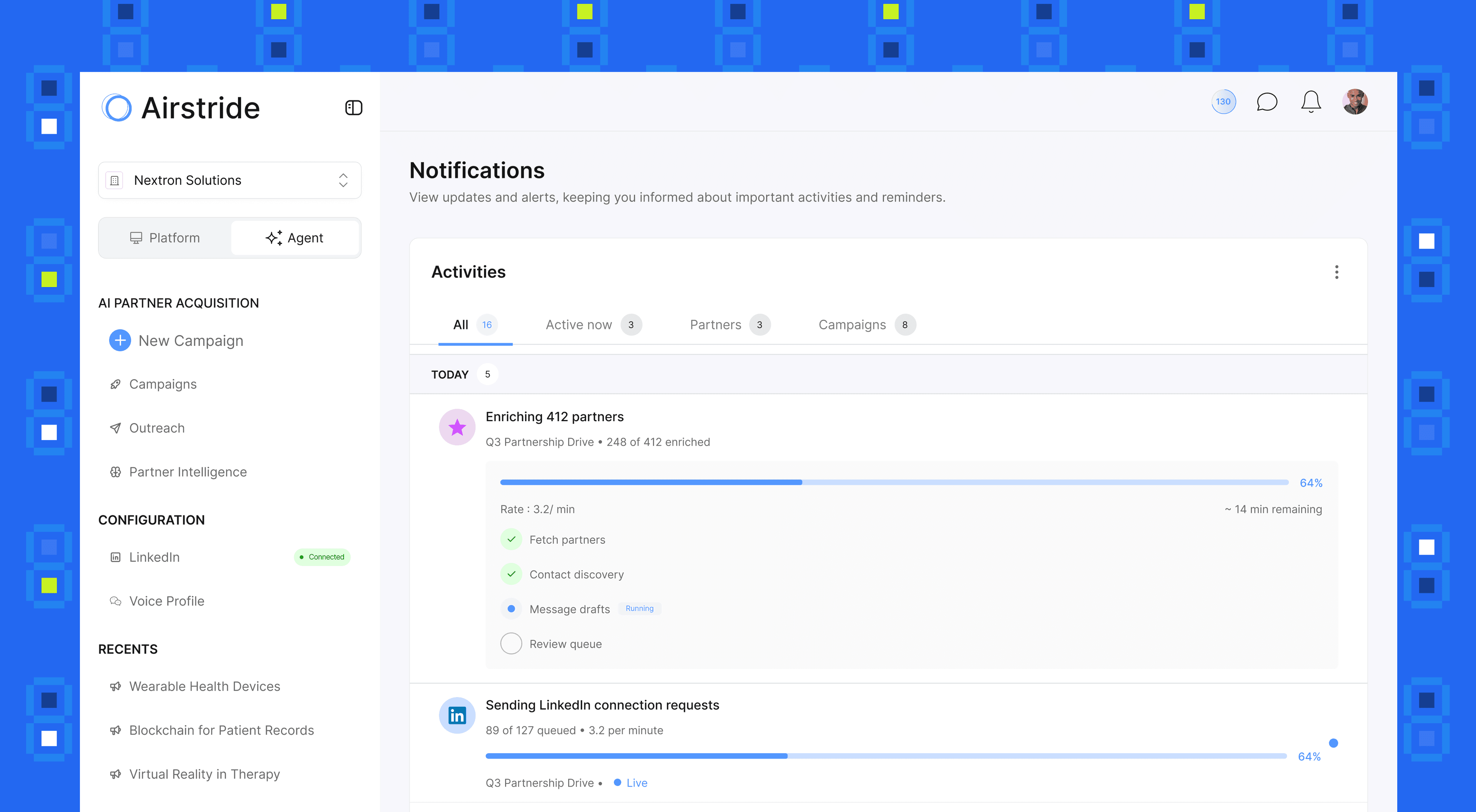
Task: Open the user profile avatar
Action: (1355, 102)
